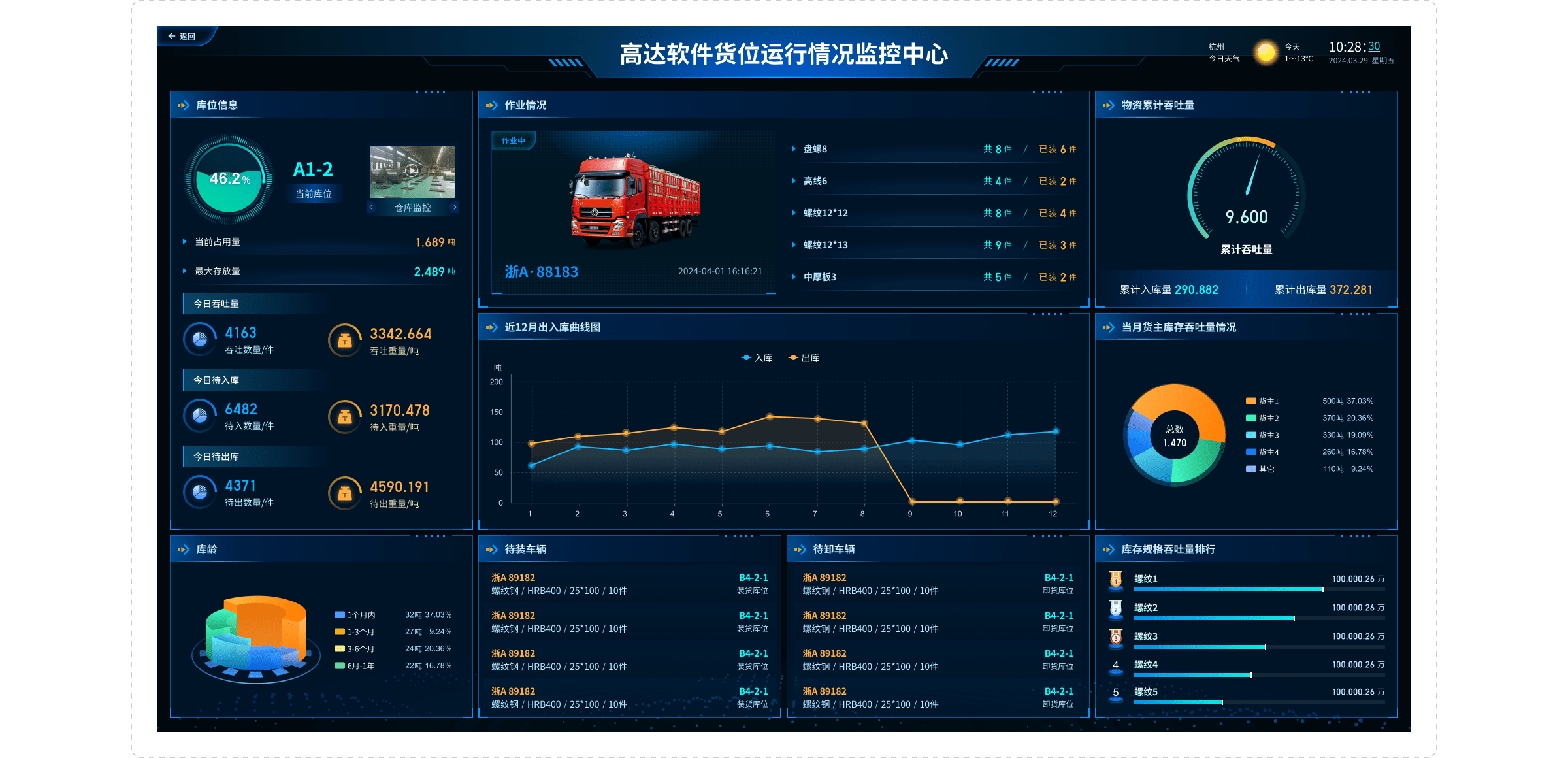
Task: Click the 吞吐重量 weight icon
Action: click(344, 340)
